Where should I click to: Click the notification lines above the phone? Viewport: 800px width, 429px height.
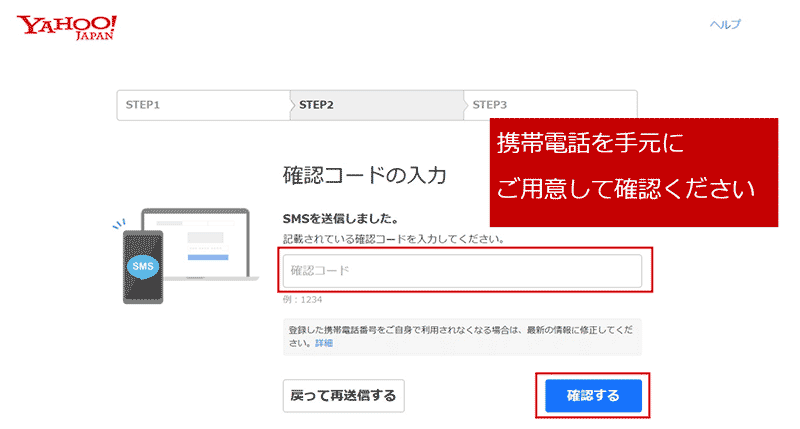click(118, 225)
